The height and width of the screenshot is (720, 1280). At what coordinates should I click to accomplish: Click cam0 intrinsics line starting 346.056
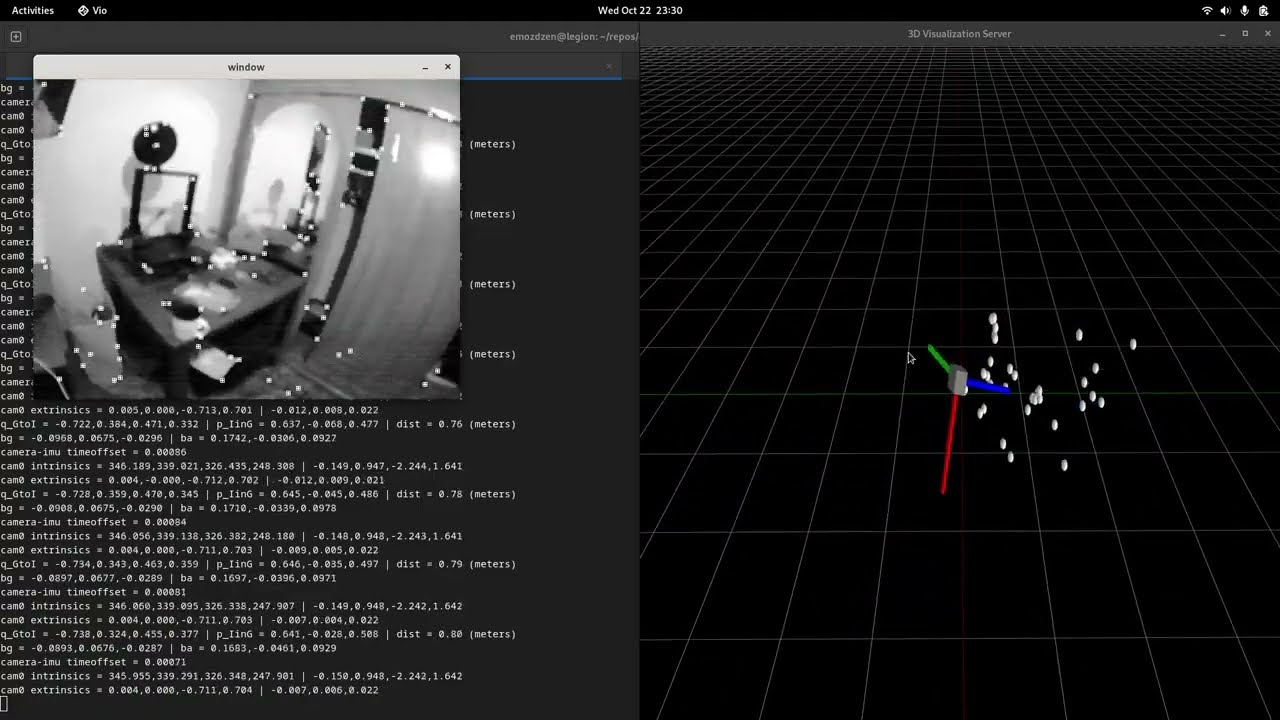point(231,536)
